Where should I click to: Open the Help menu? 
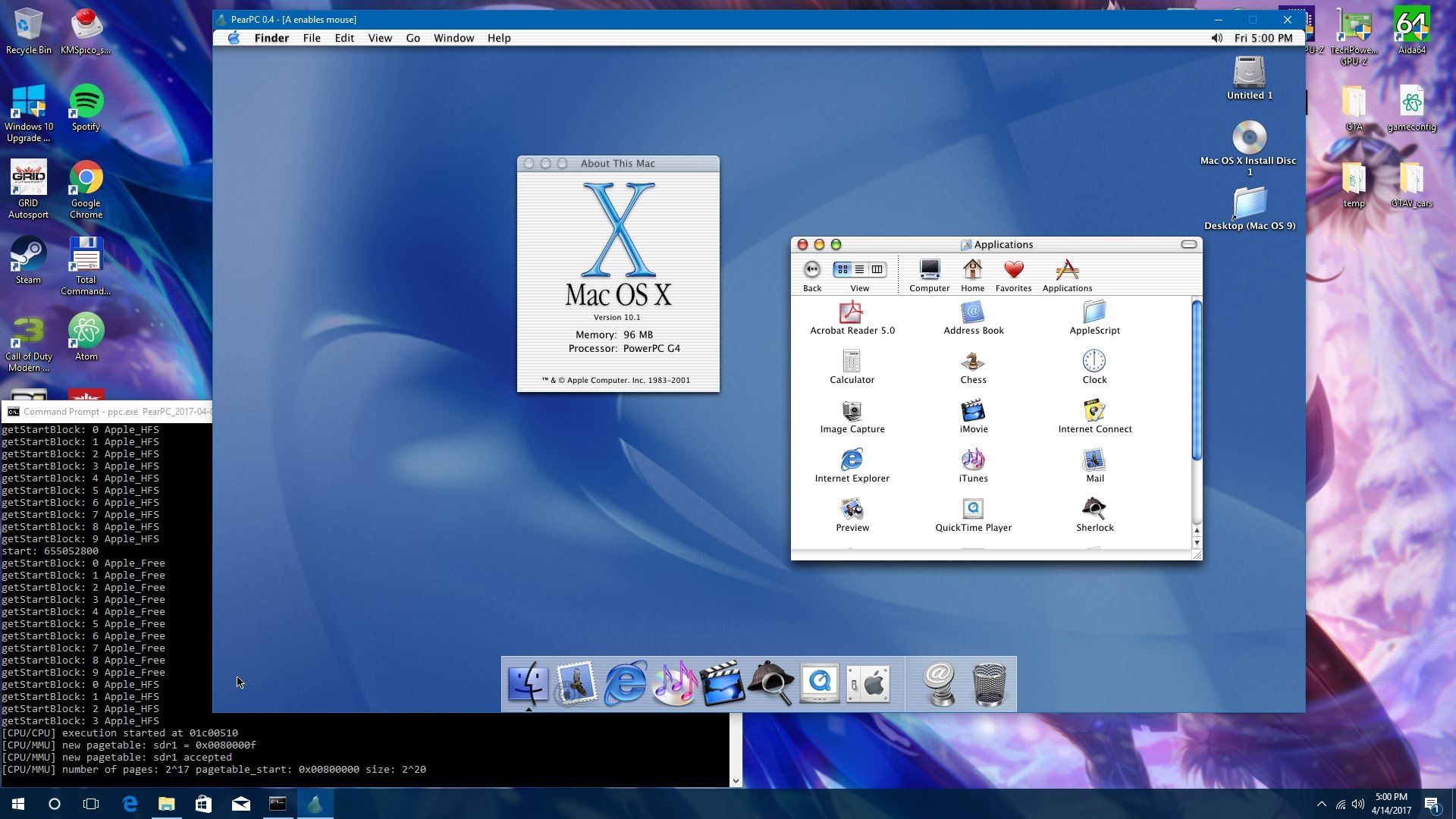498,38
